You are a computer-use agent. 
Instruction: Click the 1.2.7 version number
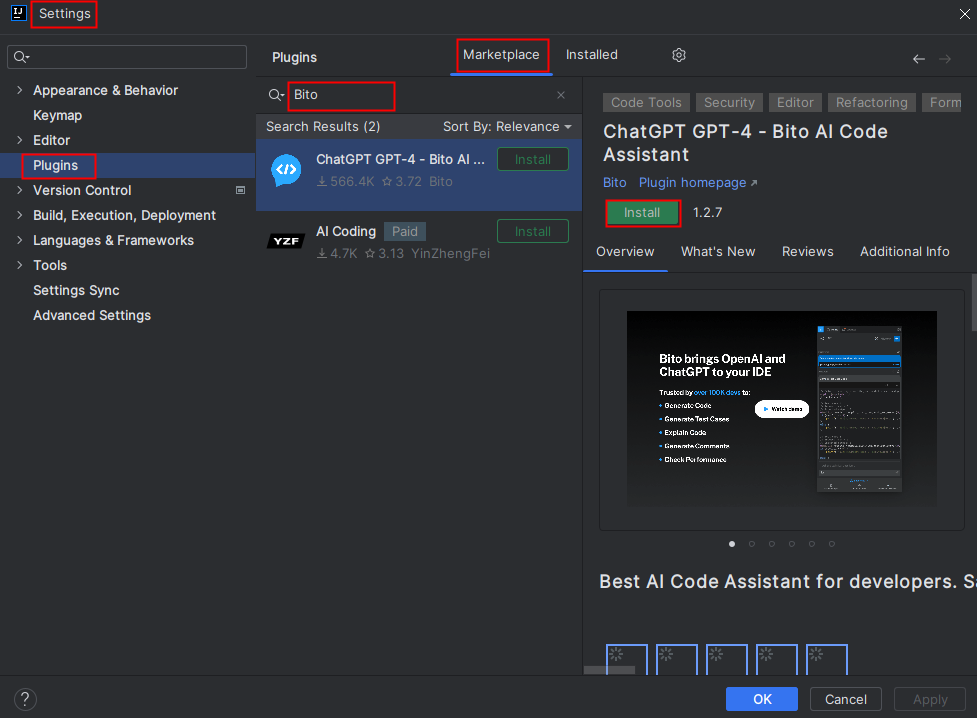707,213
